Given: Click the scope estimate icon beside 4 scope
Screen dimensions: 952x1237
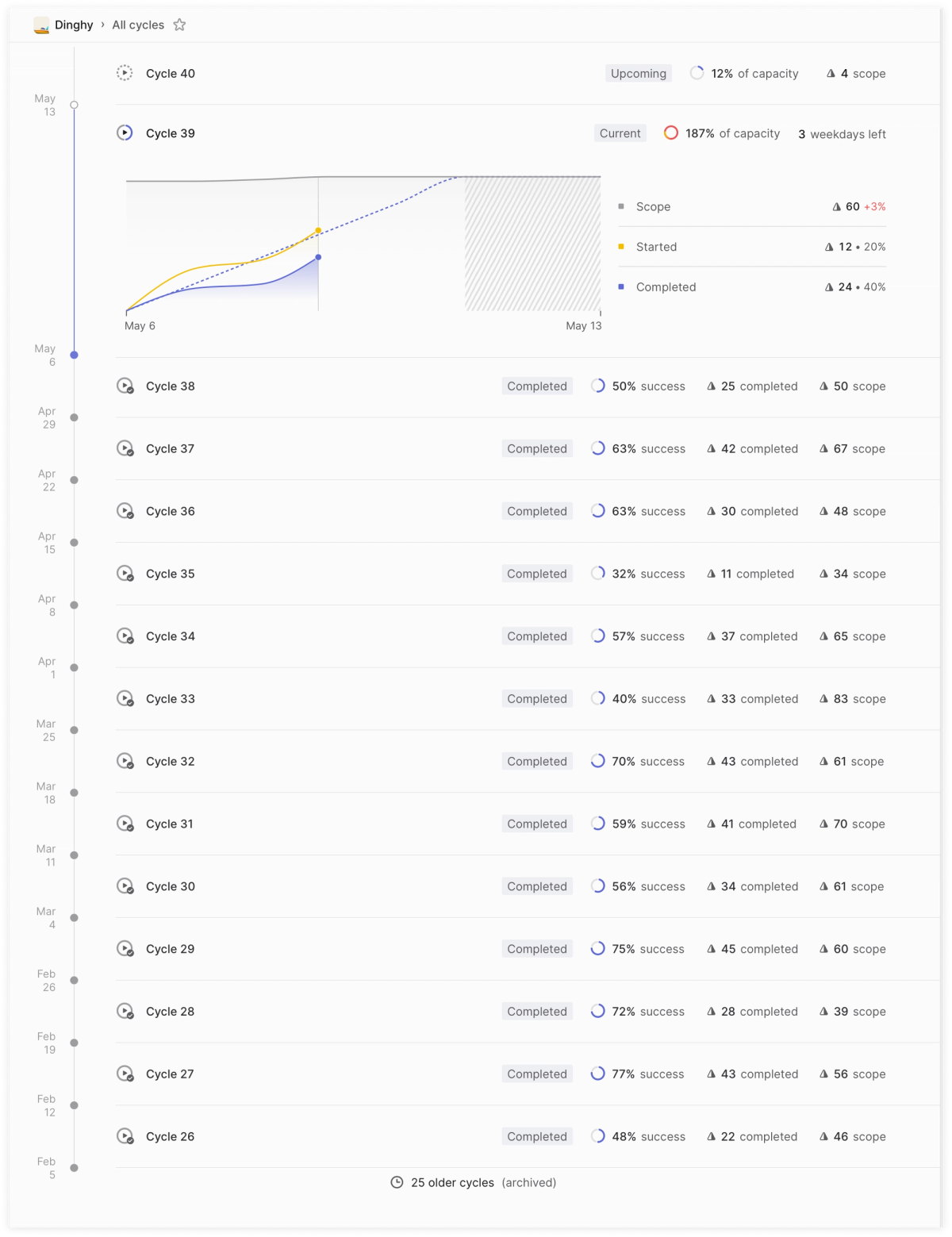Looking at the screenshot, I should coord(830,73).
